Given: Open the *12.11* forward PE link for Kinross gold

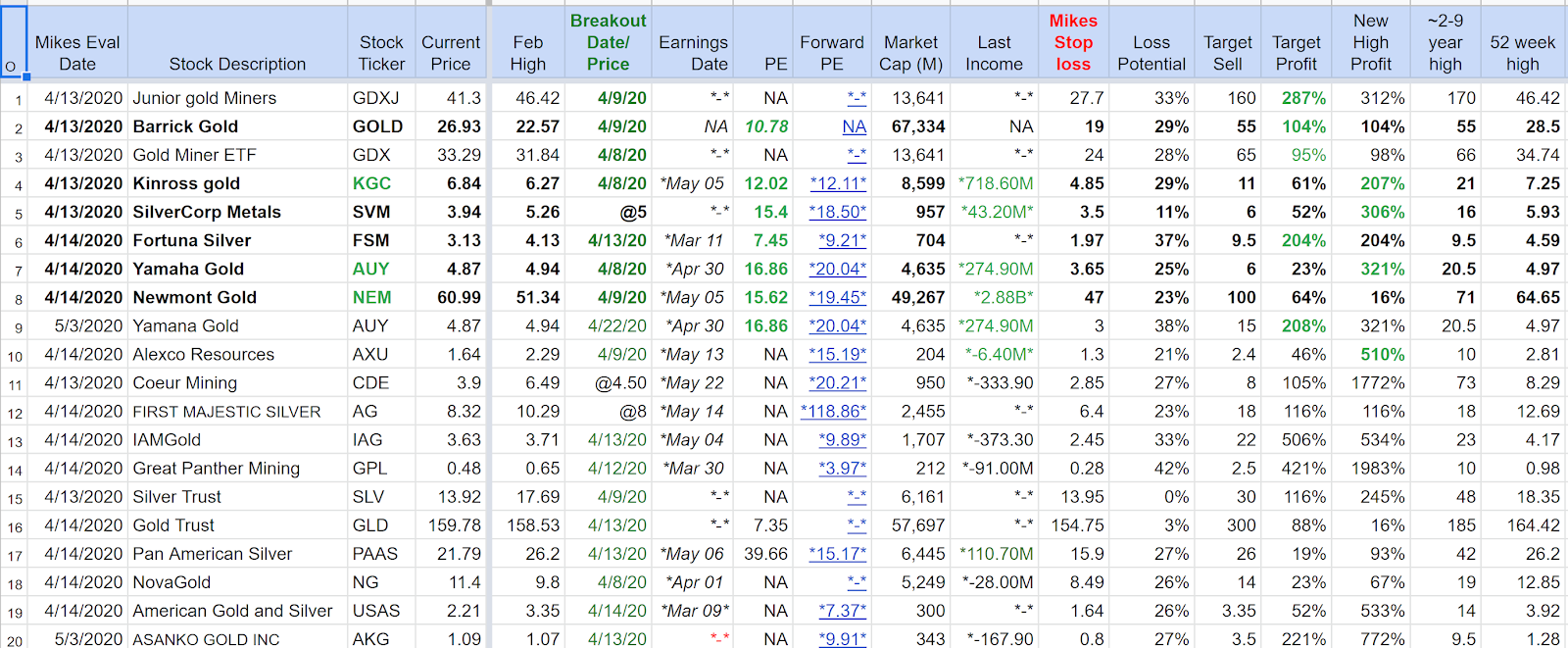Looking at the screenshot, I should tap(838, 183).
